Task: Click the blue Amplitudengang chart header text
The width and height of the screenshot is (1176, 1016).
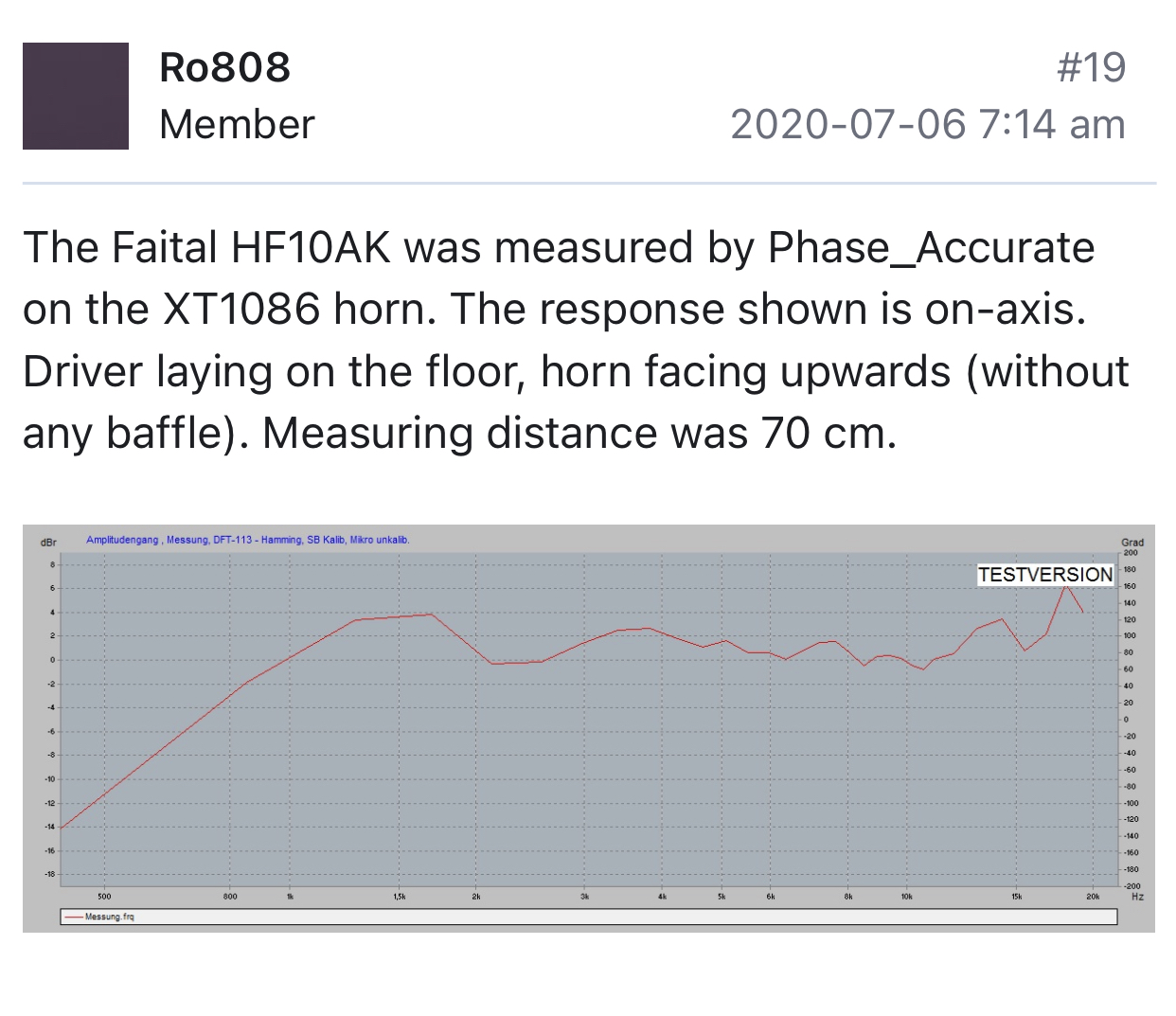Action: pyautogui.click(x=248, y=540)
